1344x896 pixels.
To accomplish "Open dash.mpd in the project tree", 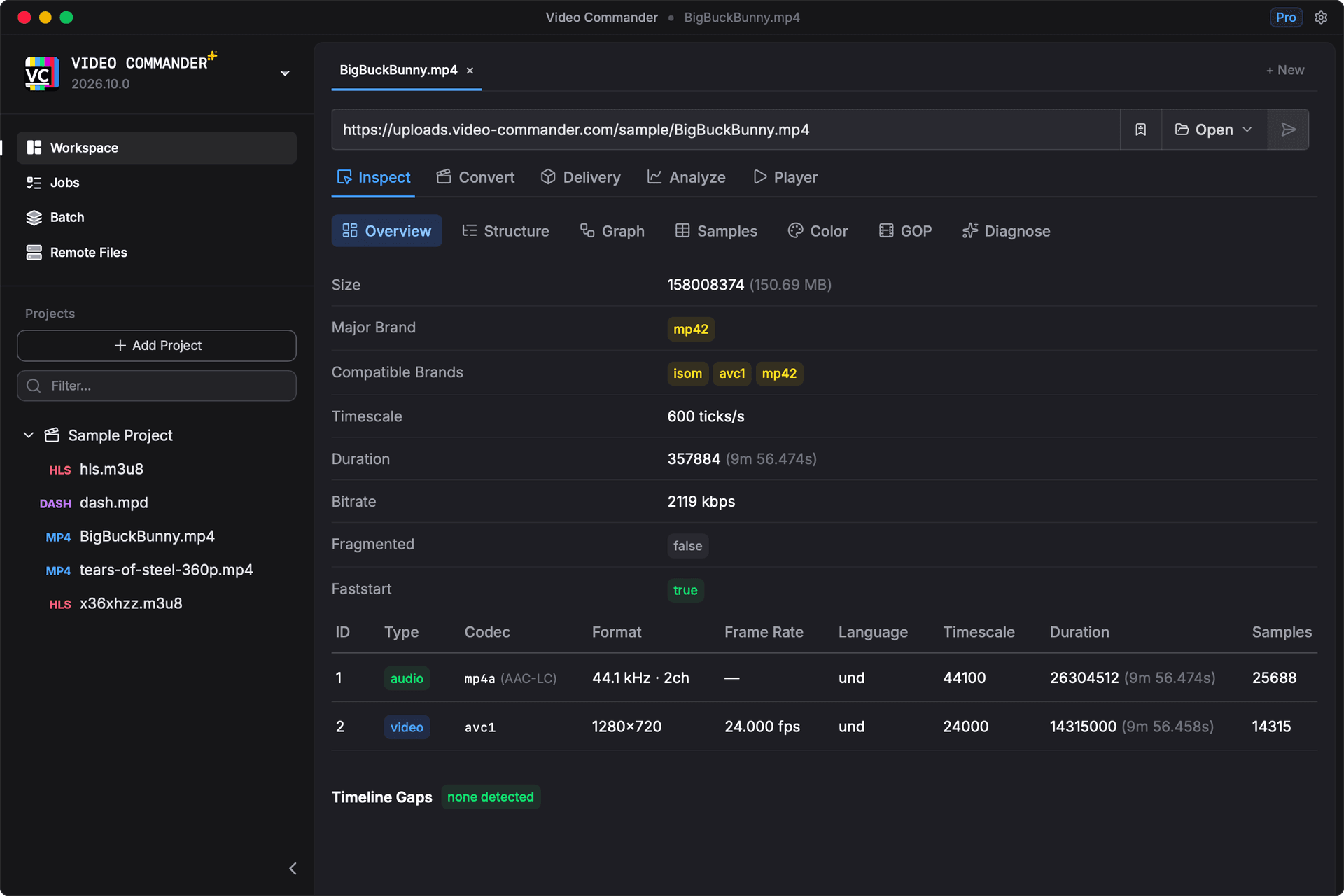I will 113,503.
